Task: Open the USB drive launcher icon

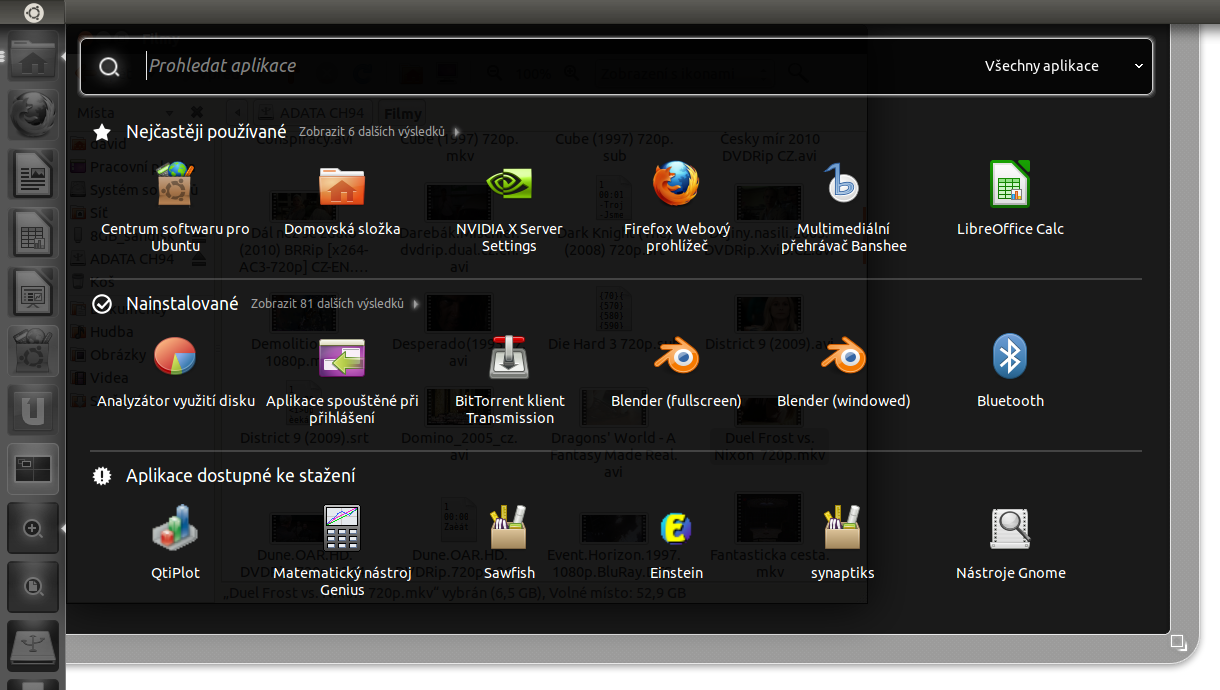Action: coord(33,645)
